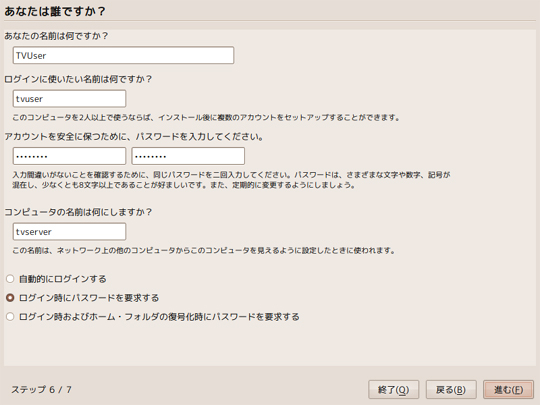Click the password confirmation field
540x405 pixels.
[188, 156]
